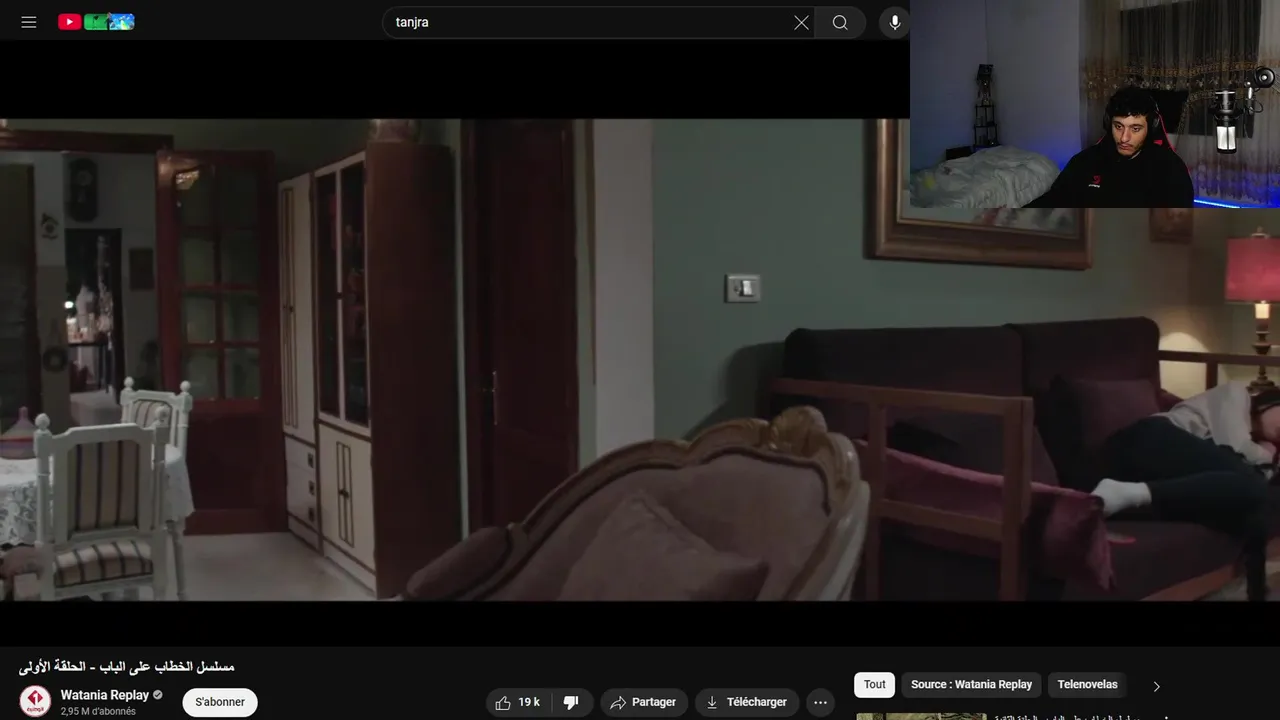The height and width of the screenshot is (720, 1280).
Task: Go to the YouTube home logo
Action: (x=96, y=22)
